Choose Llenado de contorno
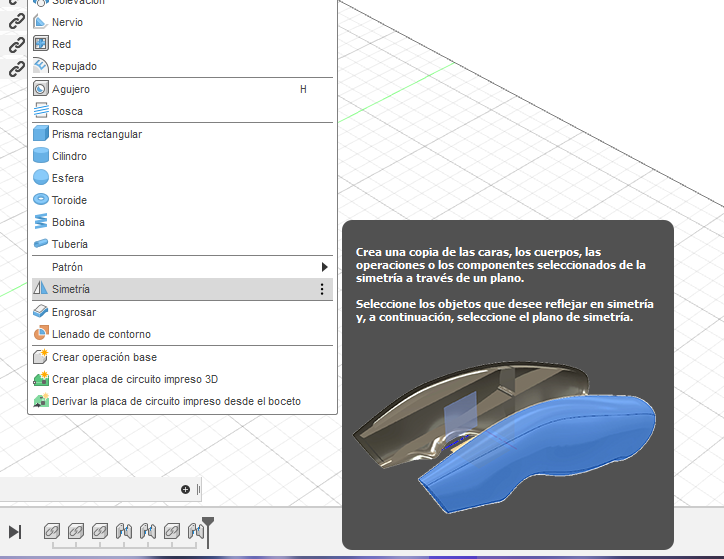Screen dimensions: 724x559 [182, 334]
